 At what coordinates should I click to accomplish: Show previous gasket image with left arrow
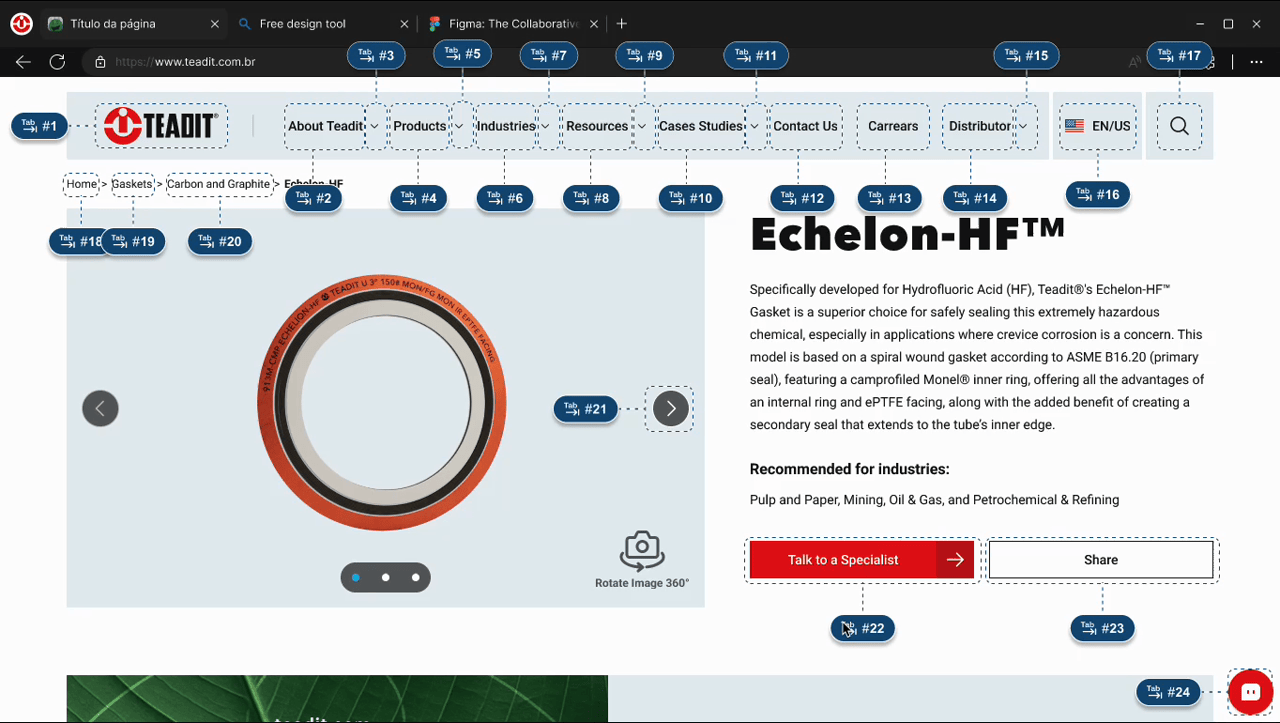click(x=100, y=408)
